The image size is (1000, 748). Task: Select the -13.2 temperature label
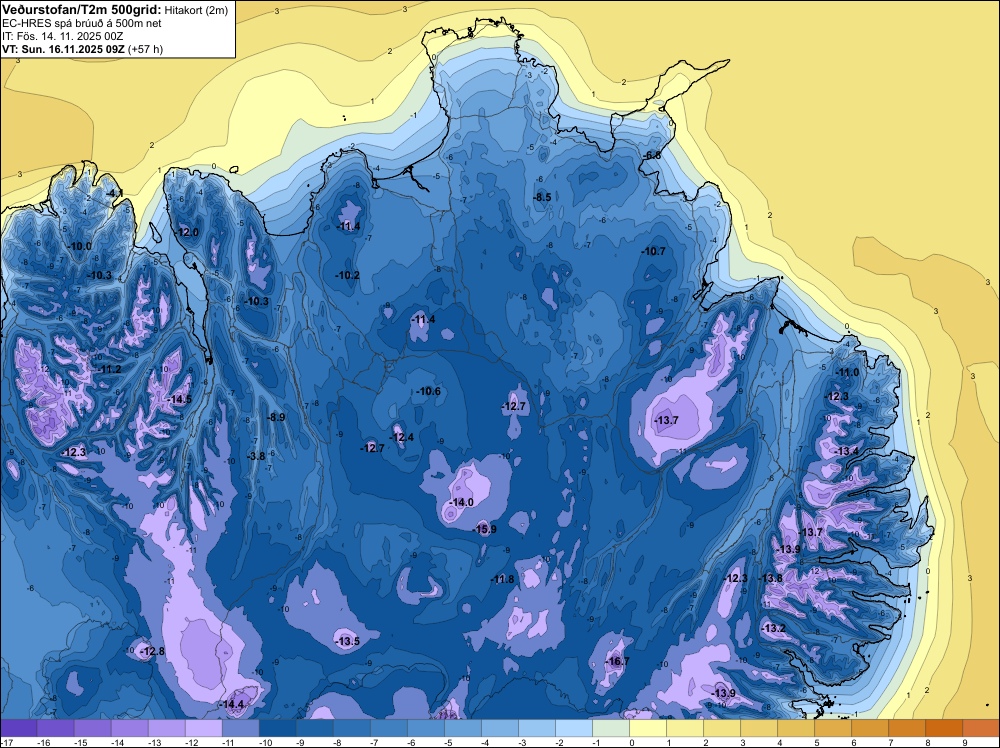tap(774, 628)
